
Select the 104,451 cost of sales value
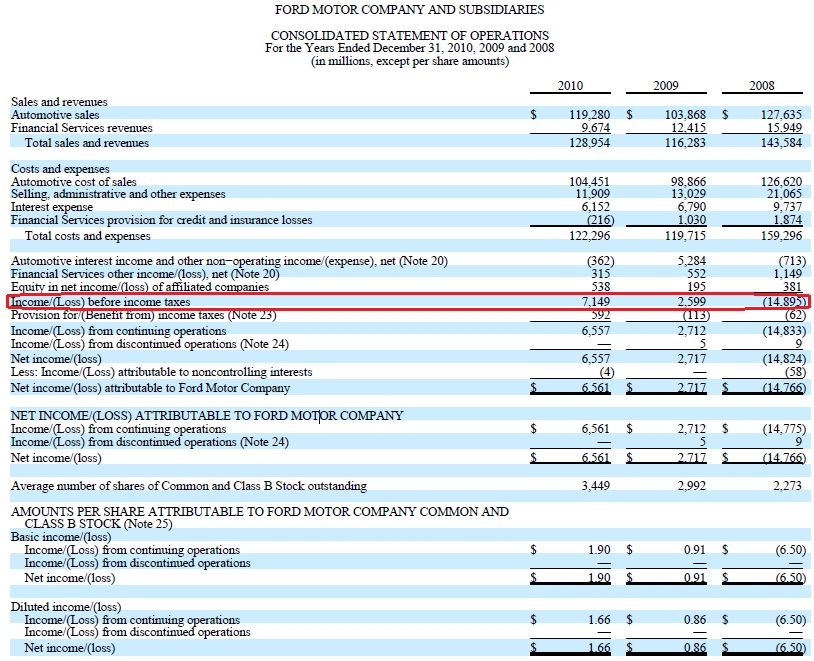[589, 182]
